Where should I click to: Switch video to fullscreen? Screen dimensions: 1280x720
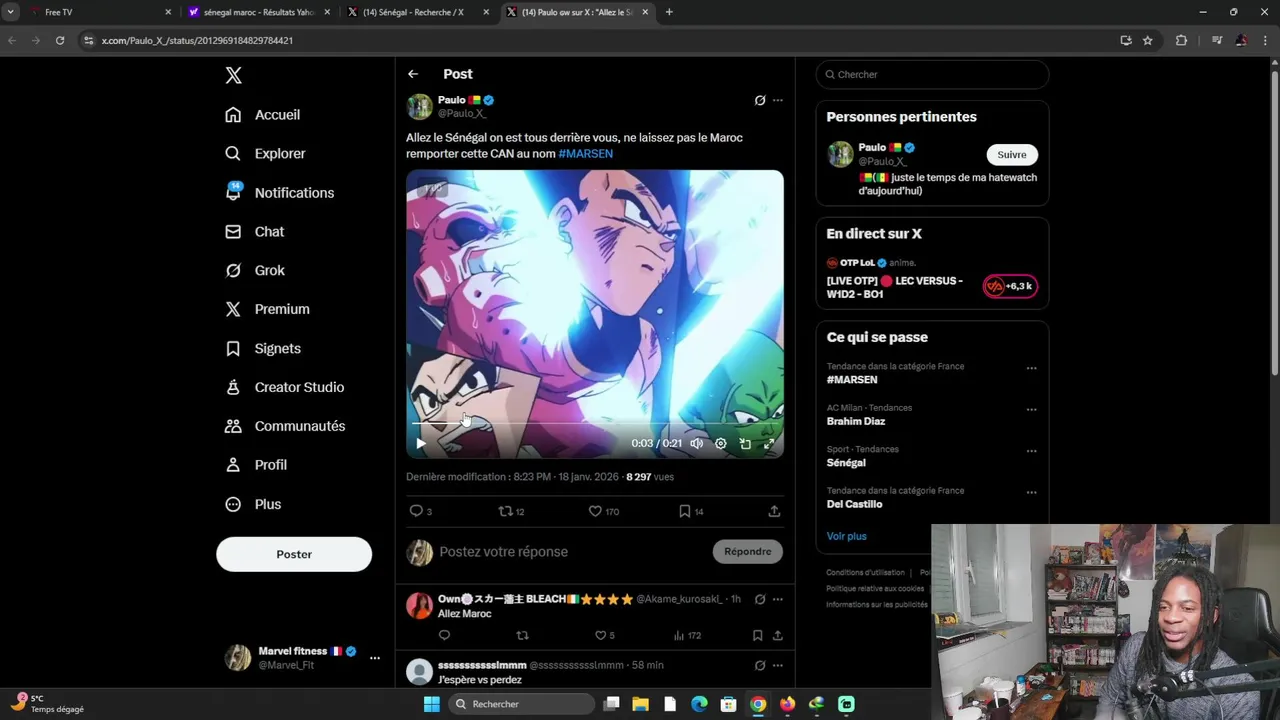tap(769, 443)
